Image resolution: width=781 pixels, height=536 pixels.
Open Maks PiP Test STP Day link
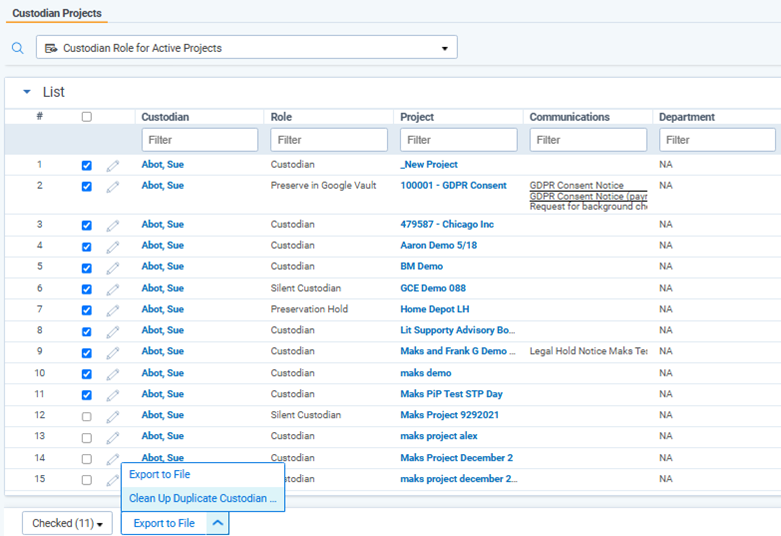coord(451,394)
